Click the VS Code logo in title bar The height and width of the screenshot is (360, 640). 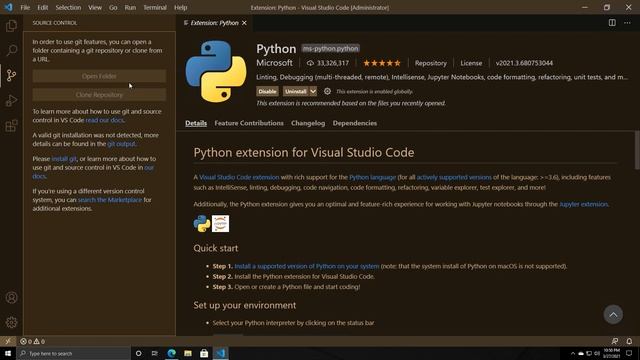[8, 7]
